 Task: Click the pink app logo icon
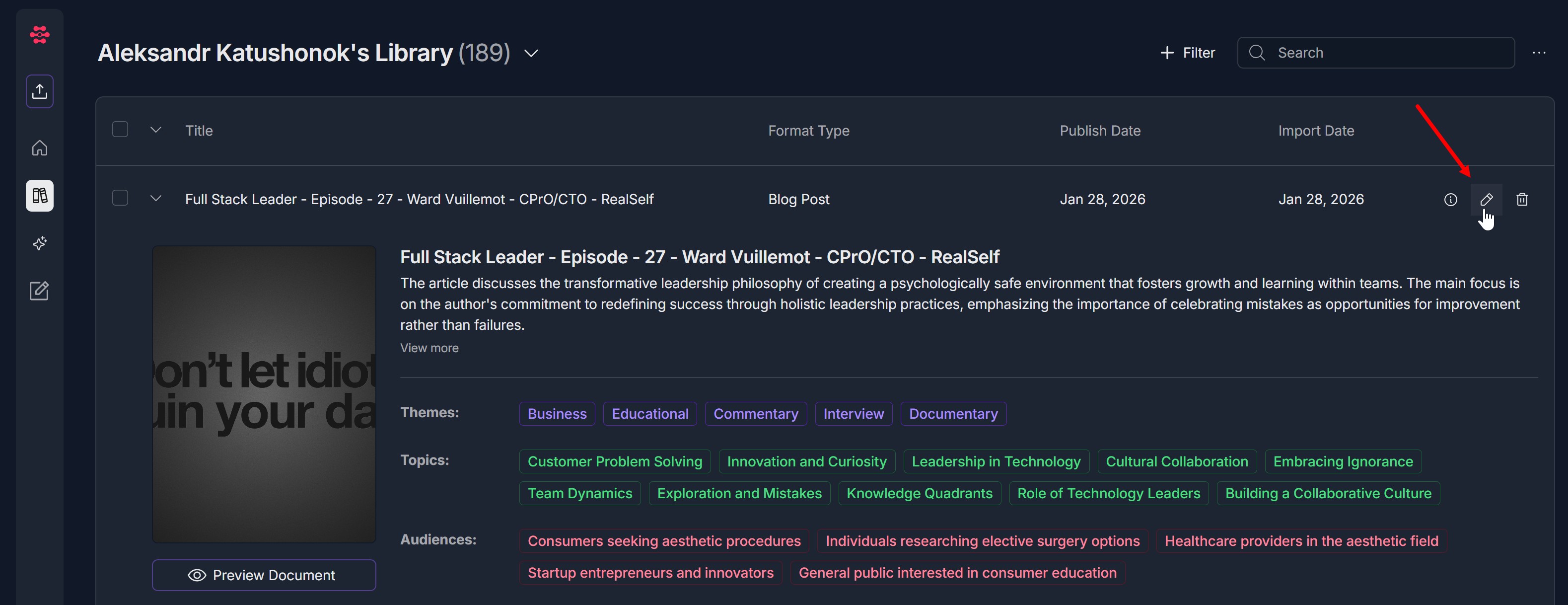[40, 35]
